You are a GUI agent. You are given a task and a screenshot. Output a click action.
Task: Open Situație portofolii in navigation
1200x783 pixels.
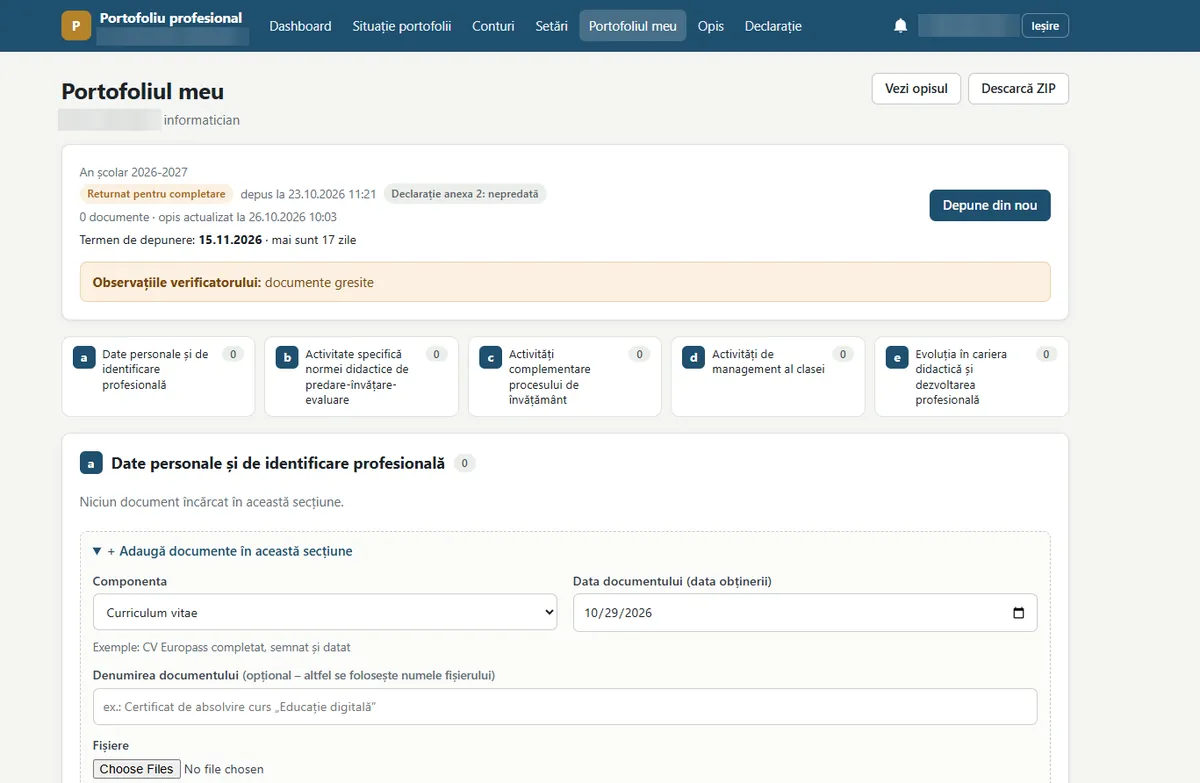click(402, 26)
